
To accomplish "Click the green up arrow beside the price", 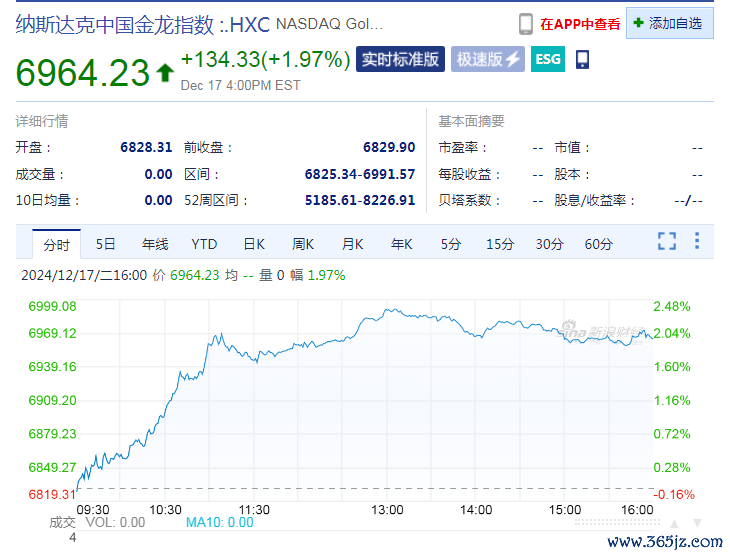I will point(165,73).
